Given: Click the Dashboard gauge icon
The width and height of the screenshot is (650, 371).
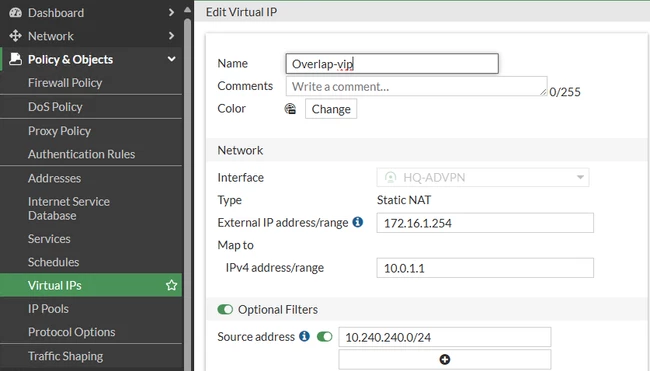Looking at the screenshot, I should point(15,13).
